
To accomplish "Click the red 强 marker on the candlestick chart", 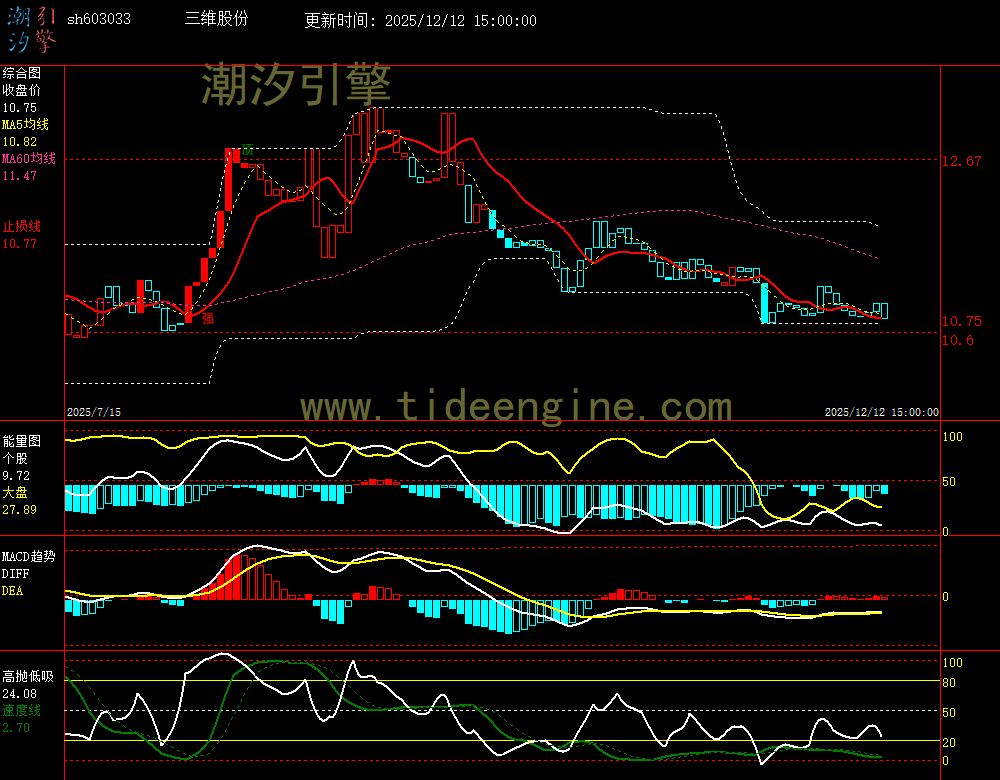I will (208, 318).
